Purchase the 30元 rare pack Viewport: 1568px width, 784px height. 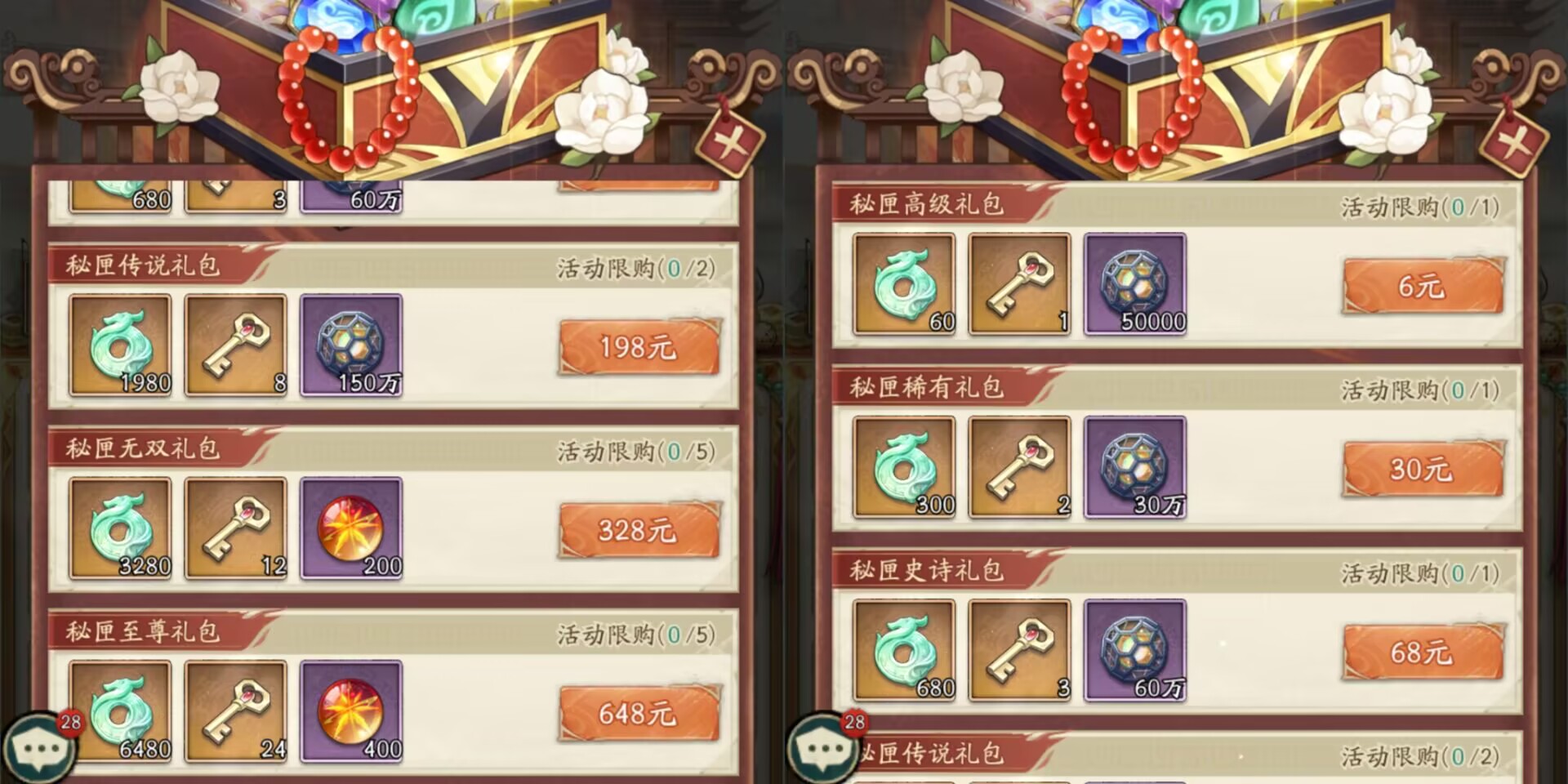1423,469
